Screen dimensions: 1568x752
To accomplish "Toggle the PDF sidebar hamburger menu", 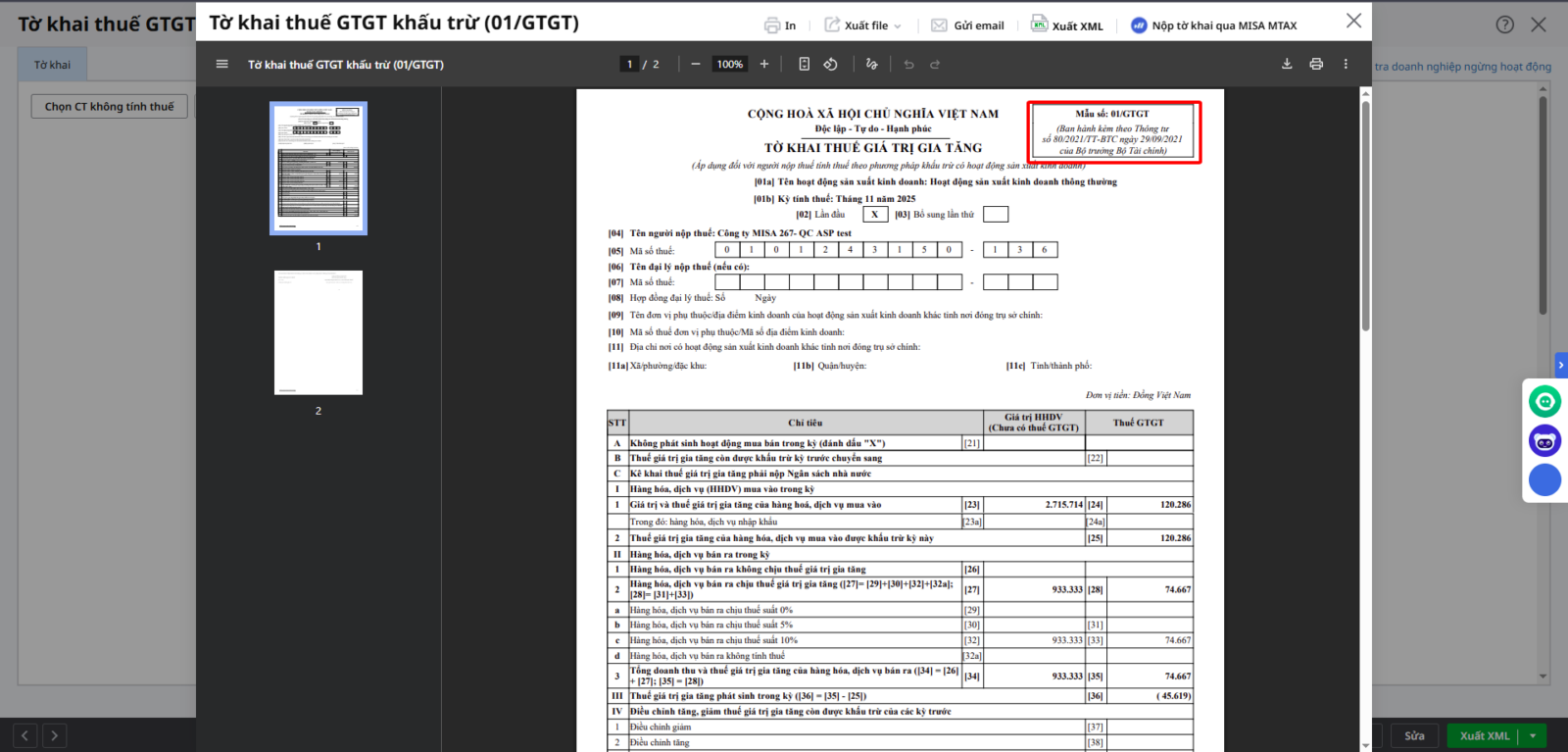I will click(222, 65).
